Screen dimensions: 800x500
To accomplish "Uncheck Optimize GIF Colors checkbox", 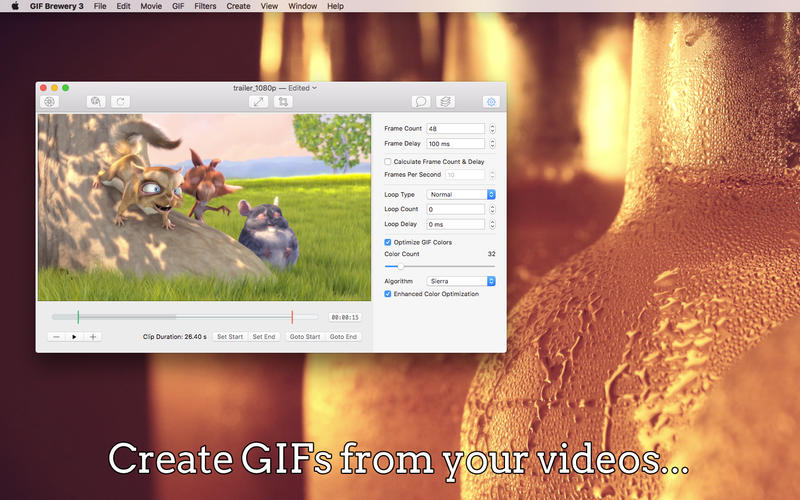I will pyautogui.click(x=388, y=242).
